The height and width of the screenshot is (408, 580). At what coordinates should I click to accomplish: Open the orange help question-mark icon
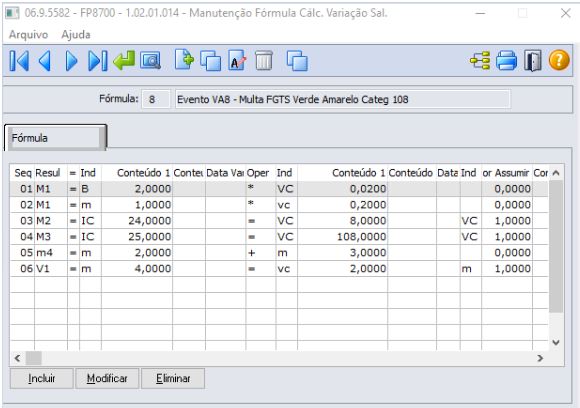click(559, 60)
